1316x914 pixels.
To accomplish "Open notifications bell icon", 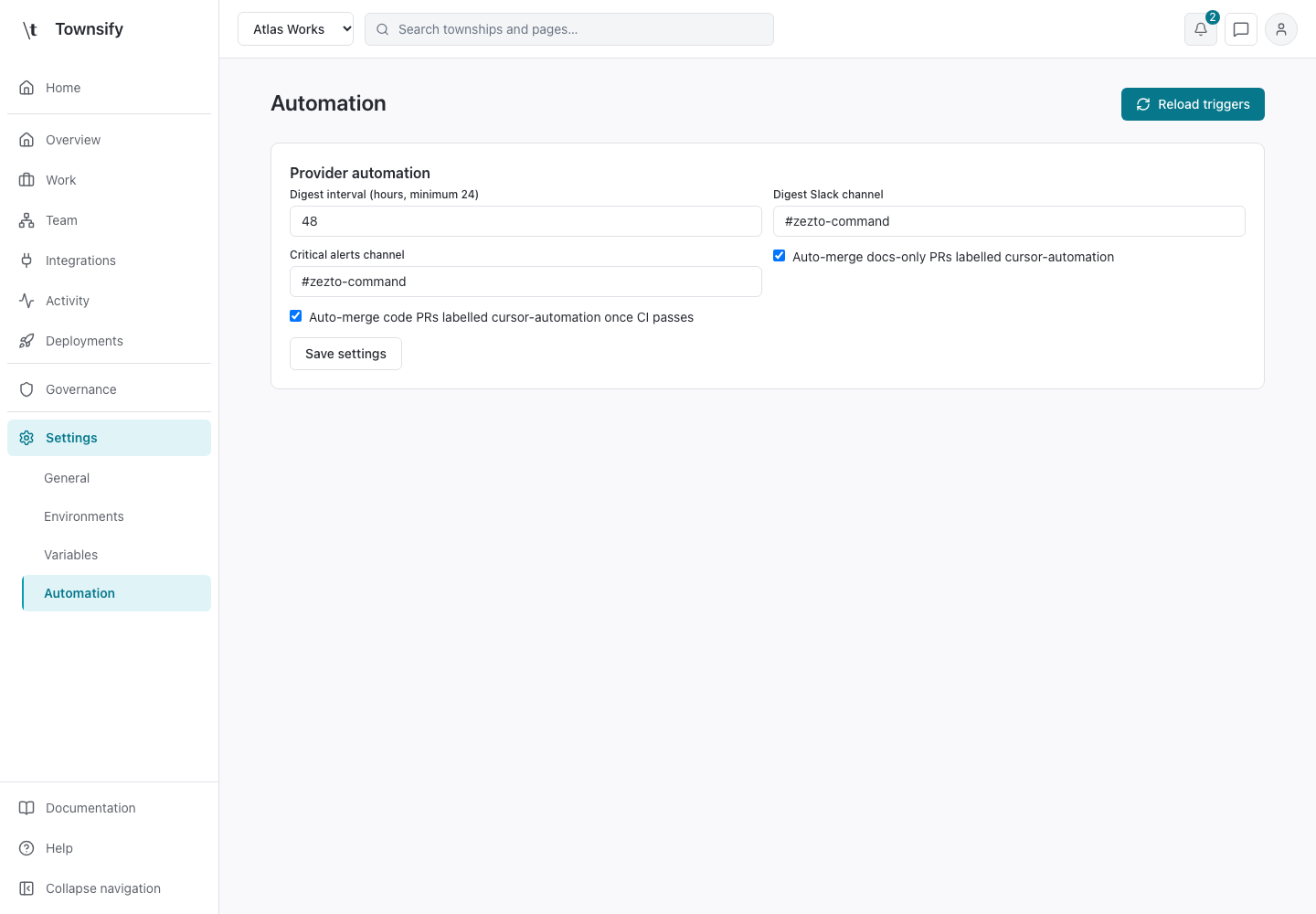I will (x=1201, y=29).
